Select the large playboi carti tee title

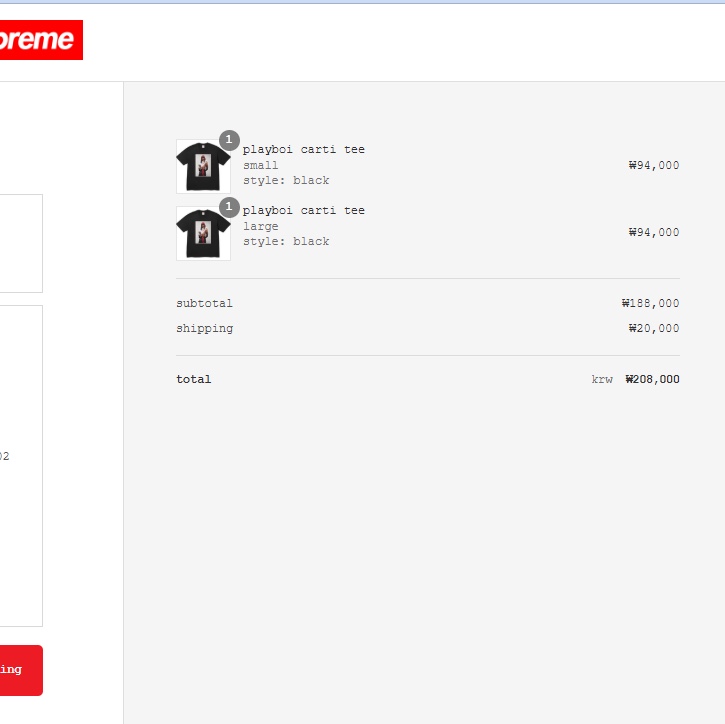(x=304, y=210)
